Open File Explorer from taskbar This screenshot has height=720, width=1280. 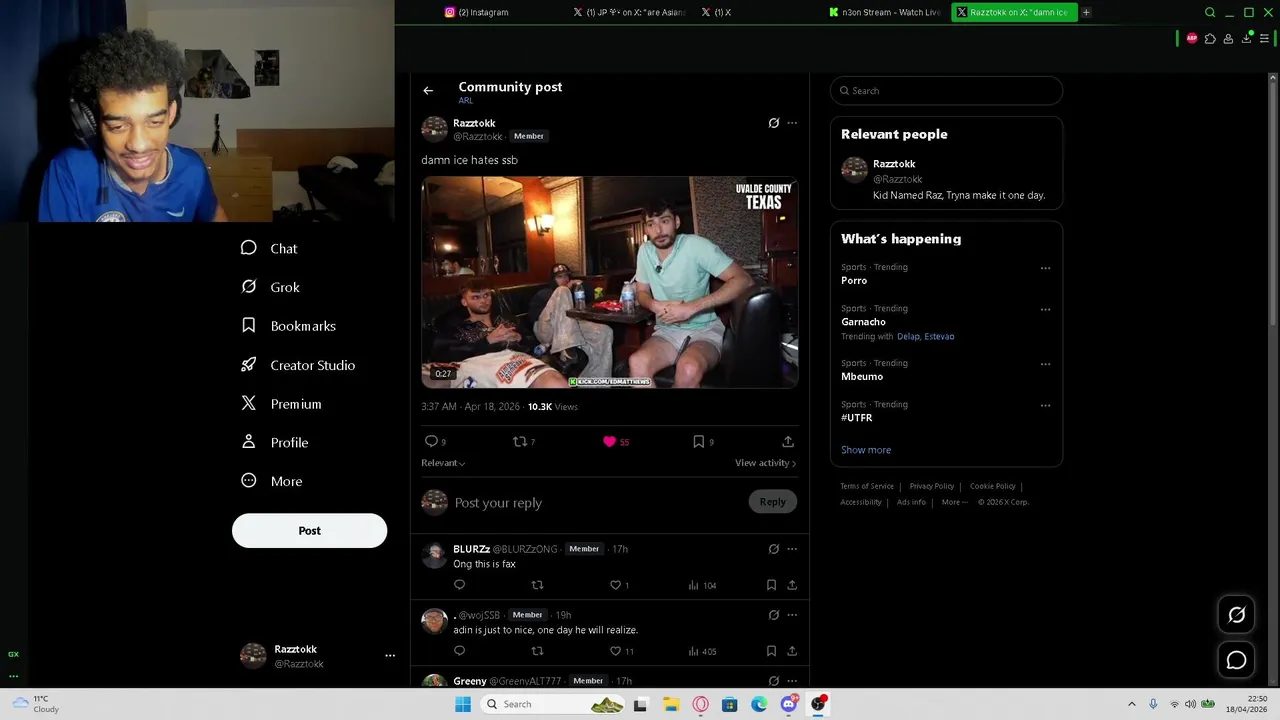671,704
